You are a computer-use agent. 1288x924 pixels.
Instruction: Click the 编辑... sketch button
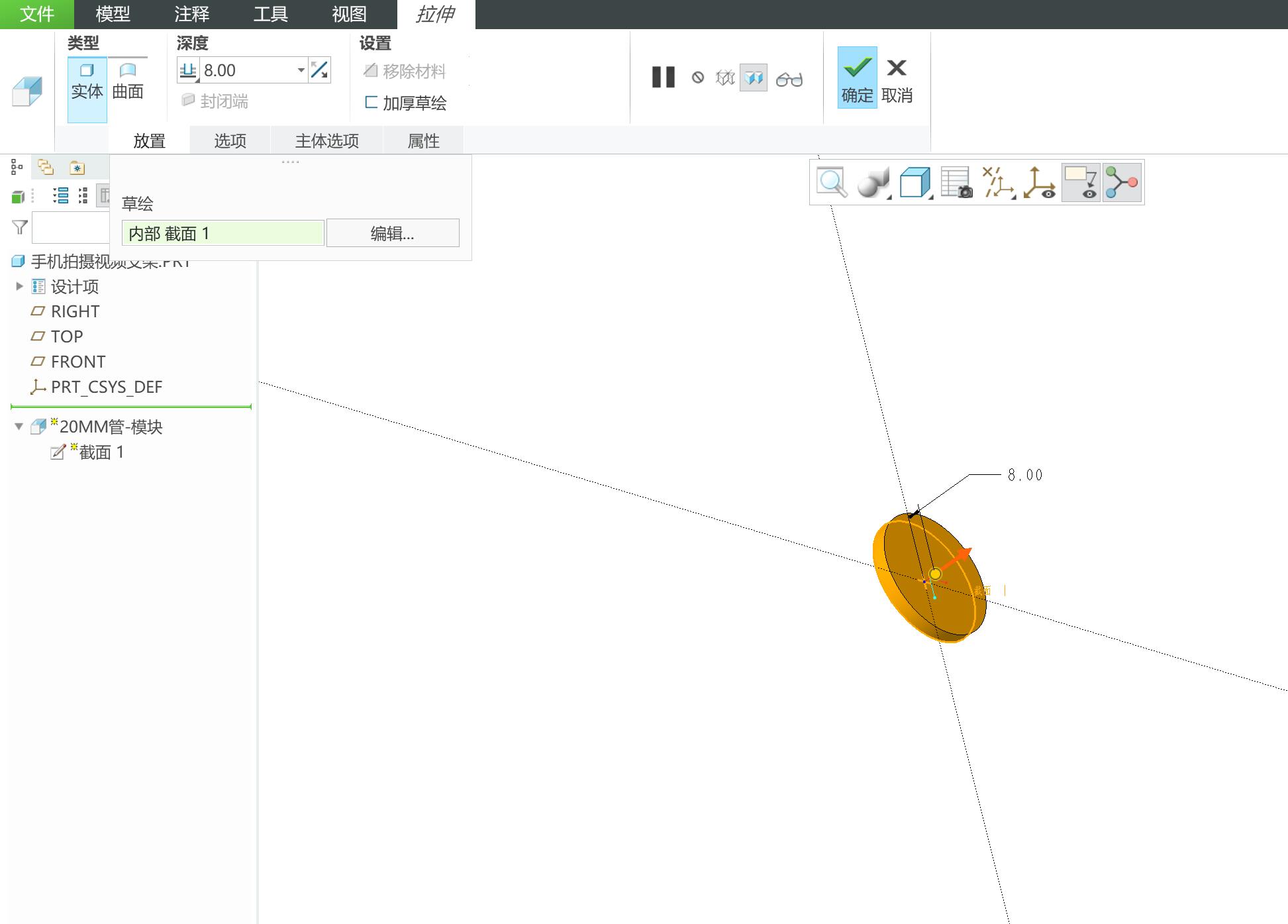(392, 233)
